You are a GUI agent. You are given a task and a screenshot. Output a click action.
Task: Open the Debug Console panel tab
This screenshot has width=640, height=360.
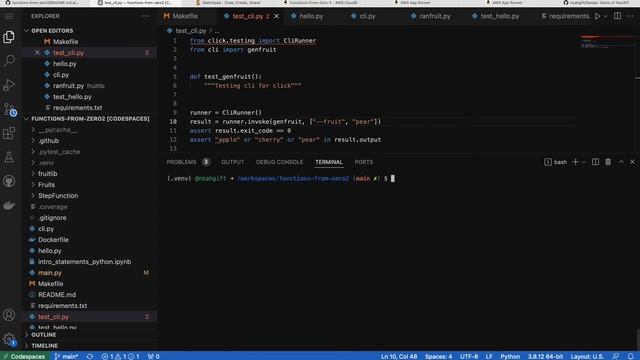pos(279,162)
